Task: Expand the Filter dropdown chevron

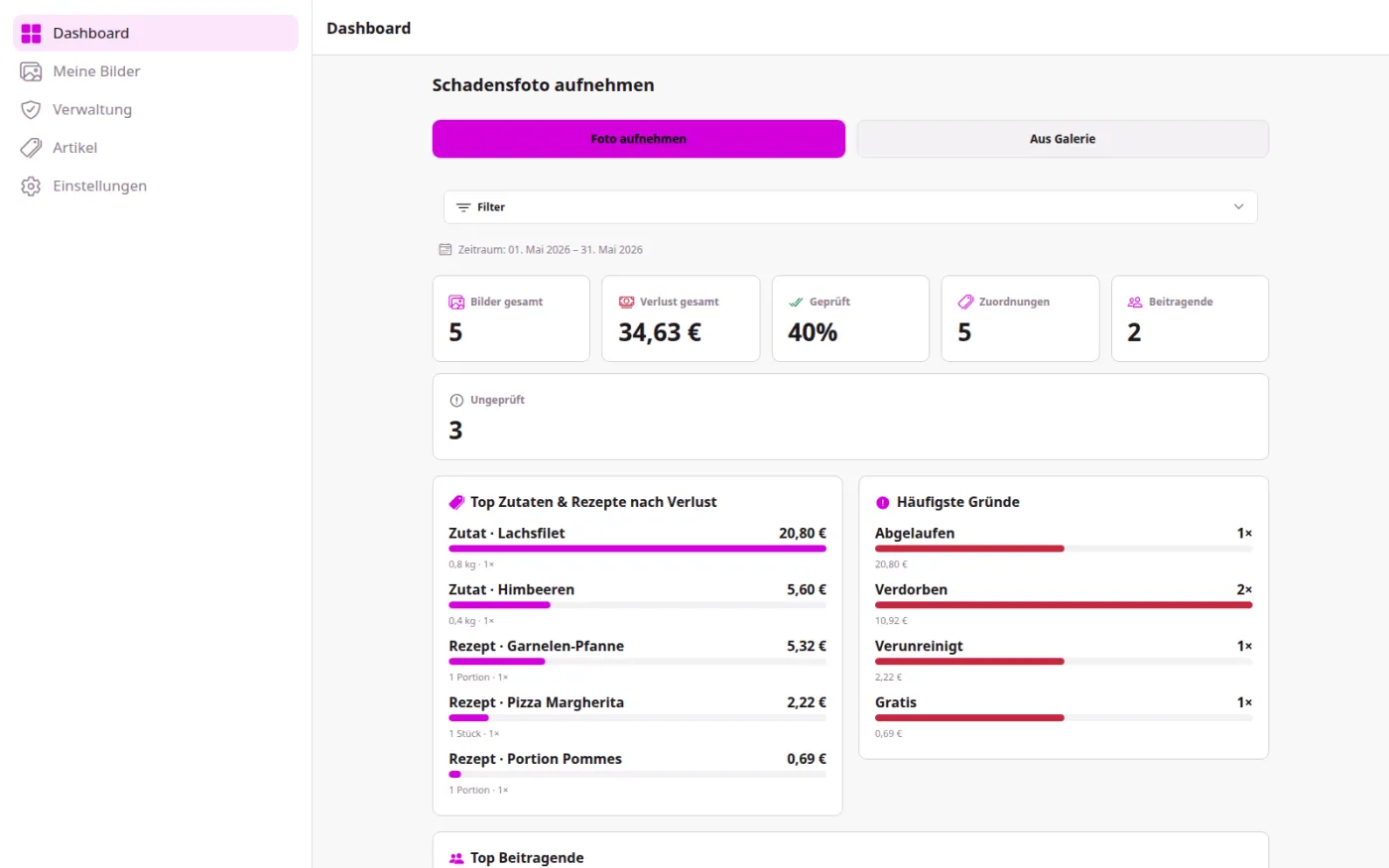Action: [x=1238, y=207]
